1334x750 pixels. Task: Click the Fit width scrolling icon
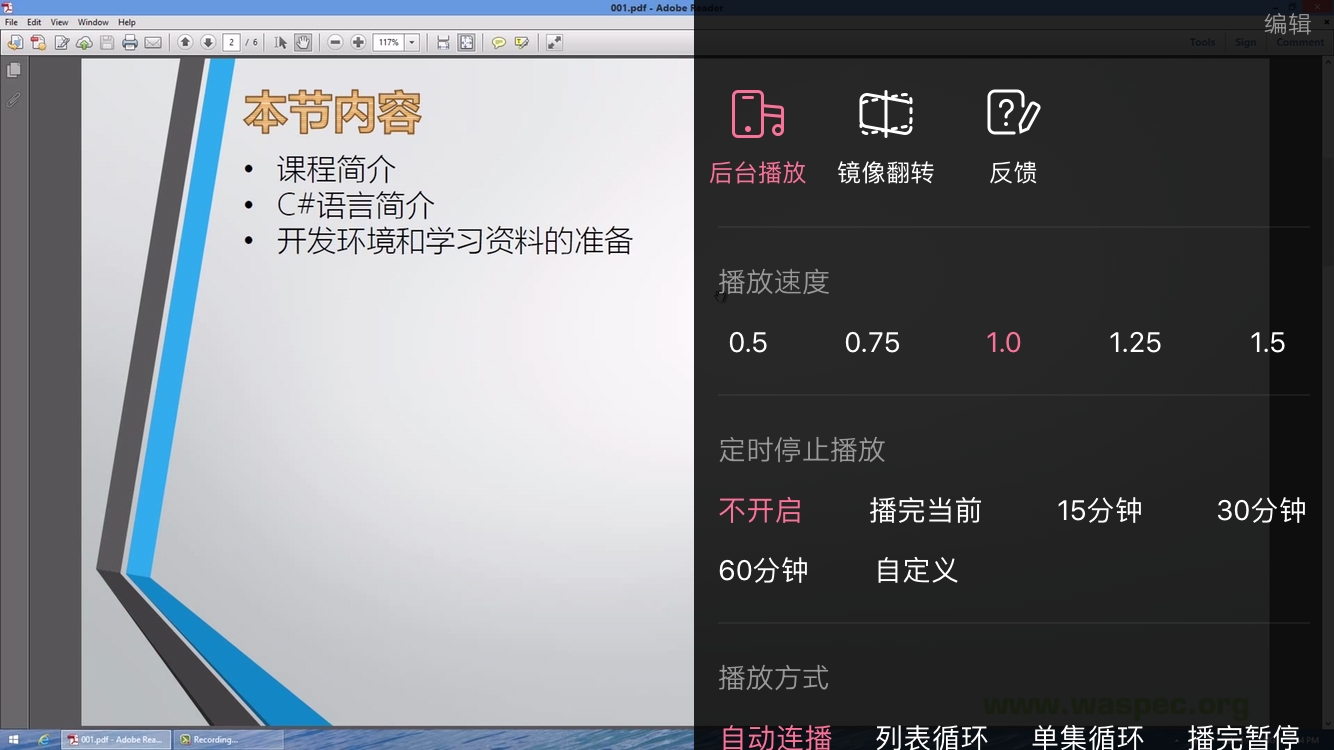[443, 42]
